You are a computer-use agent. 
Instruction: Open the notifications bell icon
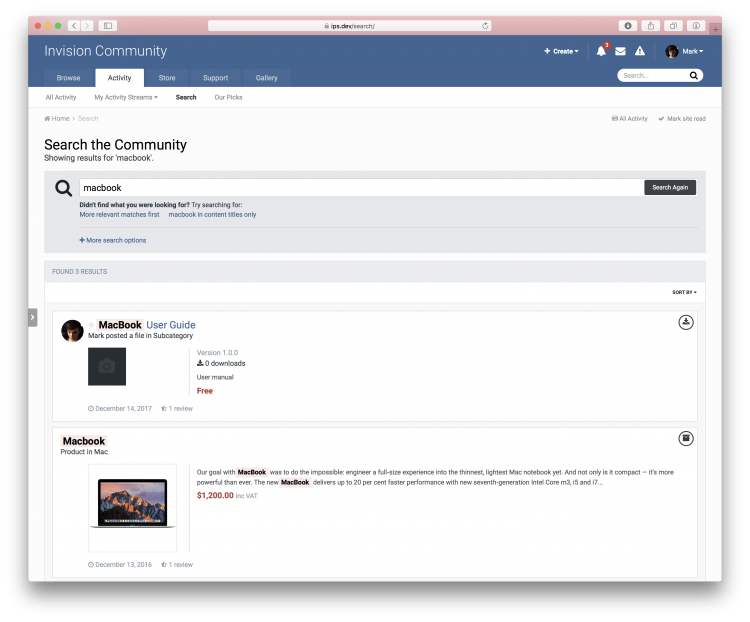[601, 51]
